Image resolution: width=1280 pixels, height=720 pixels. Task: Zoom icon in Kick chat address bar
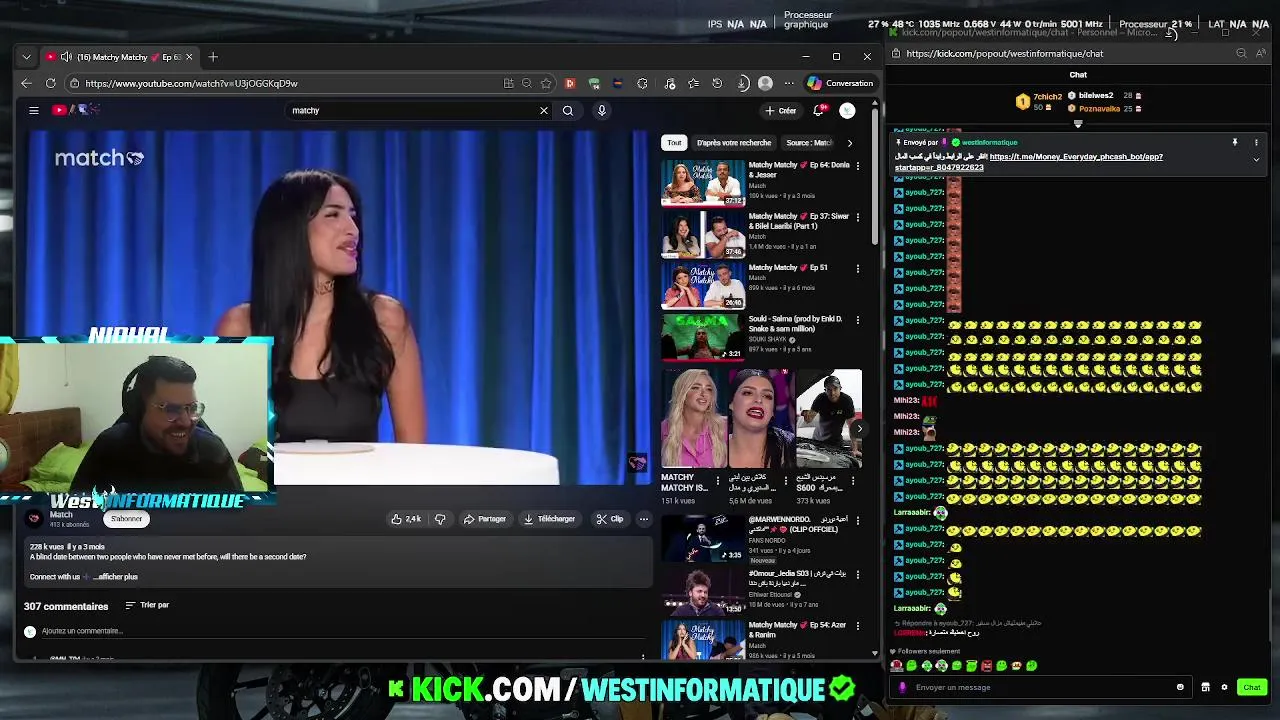click(1241, 54)
